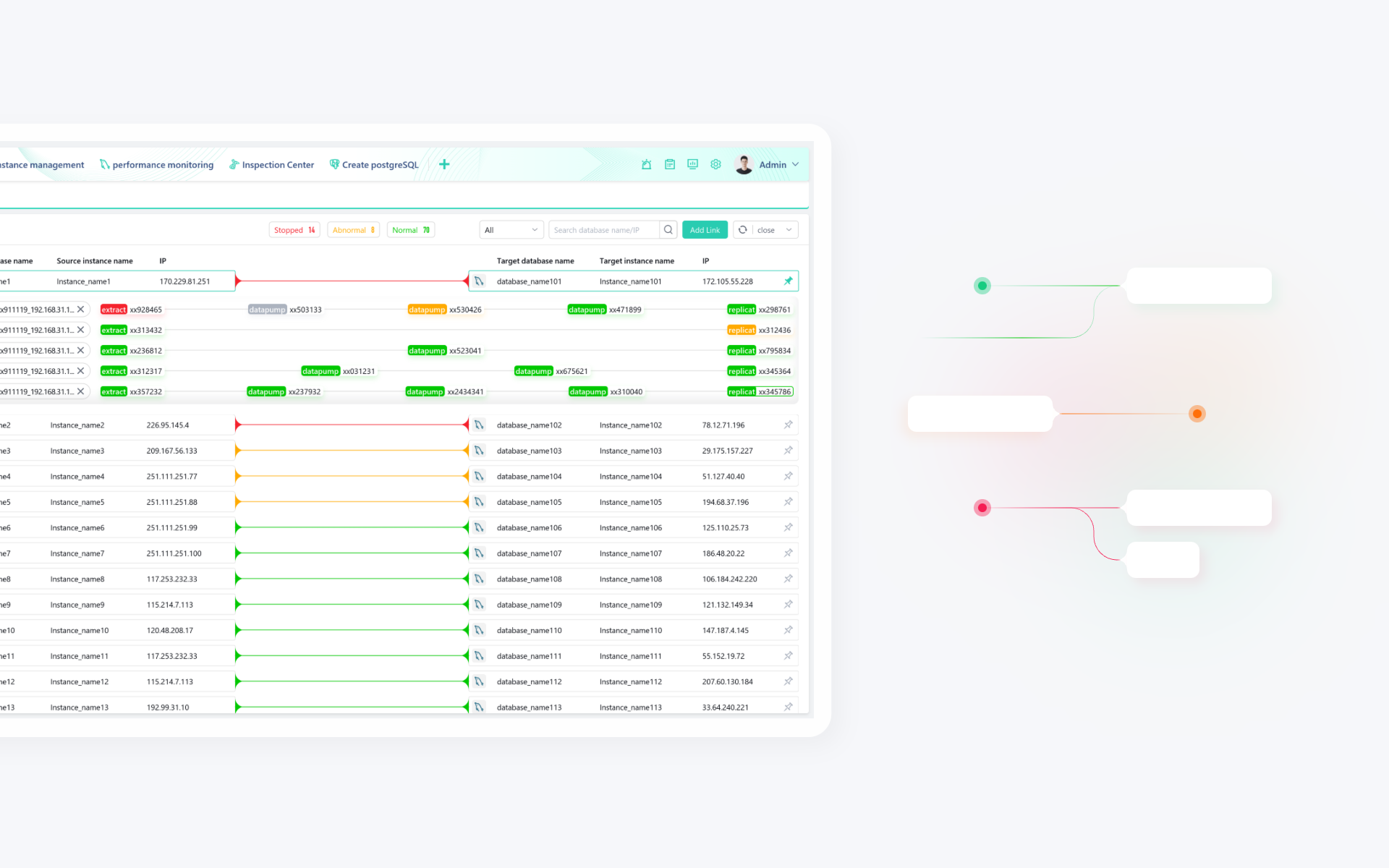Toggle pin for the database_name101 row
The width and height of the screenshot is (1389, 868).
[788, 281]
